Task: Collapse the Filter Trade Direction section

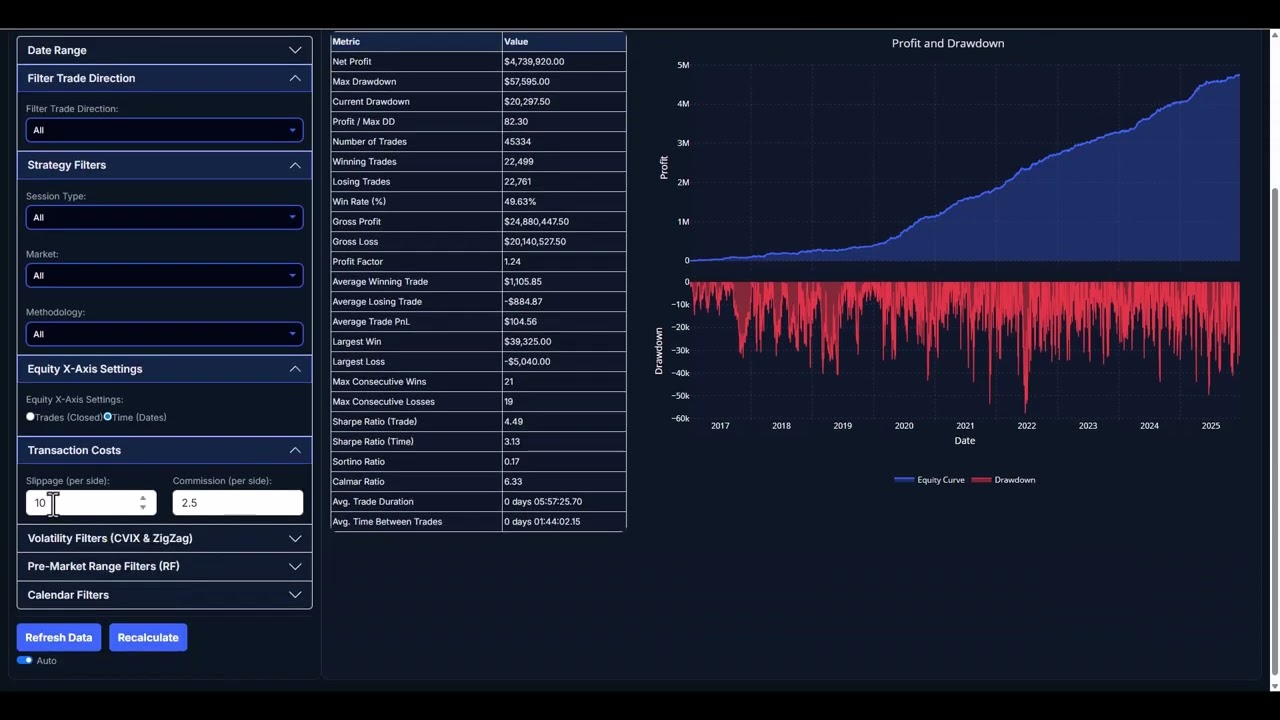Action: (164, 78)
